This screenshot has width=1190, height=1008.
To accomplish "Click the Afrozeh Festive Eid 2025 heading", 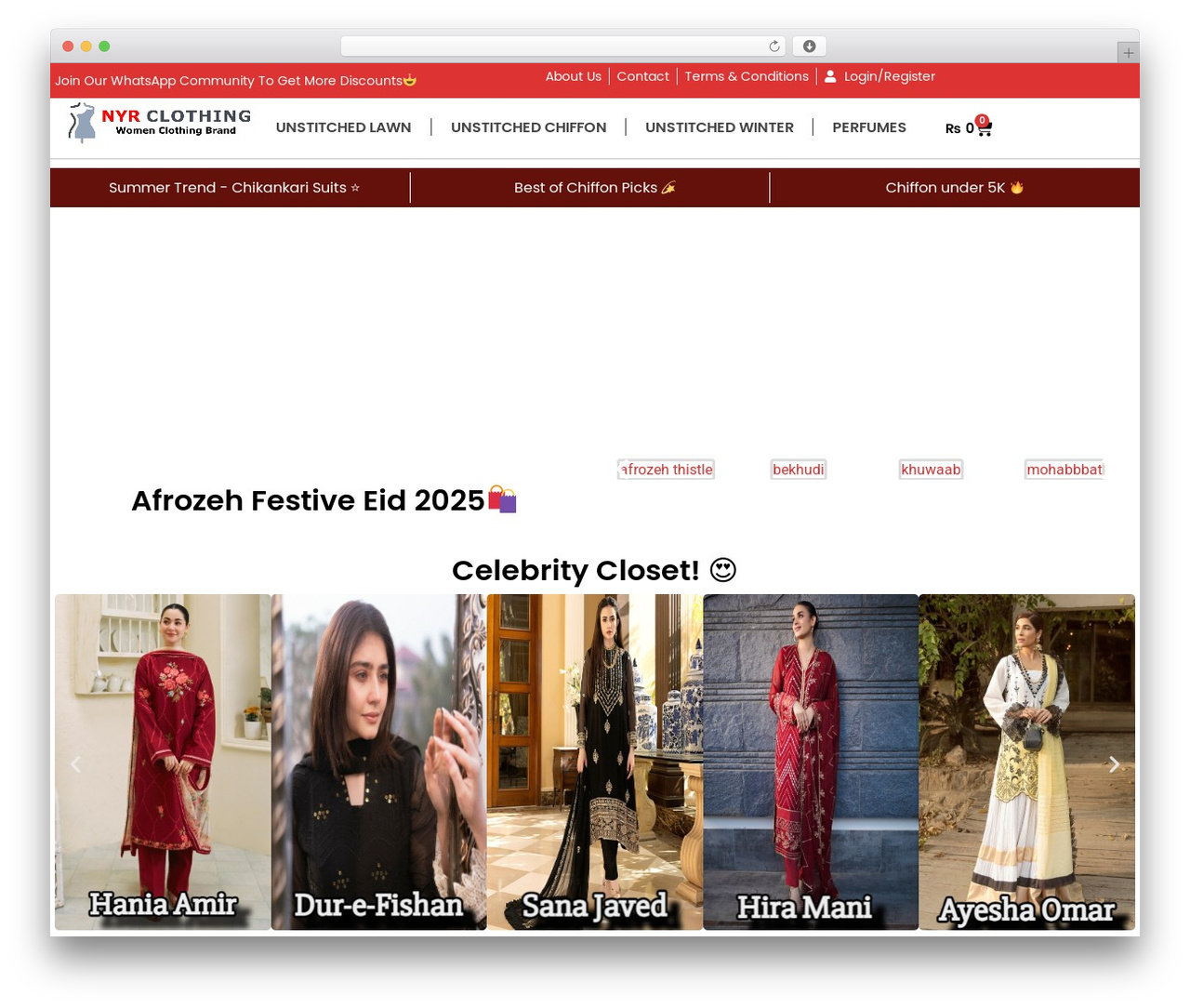I will point(324,500).
